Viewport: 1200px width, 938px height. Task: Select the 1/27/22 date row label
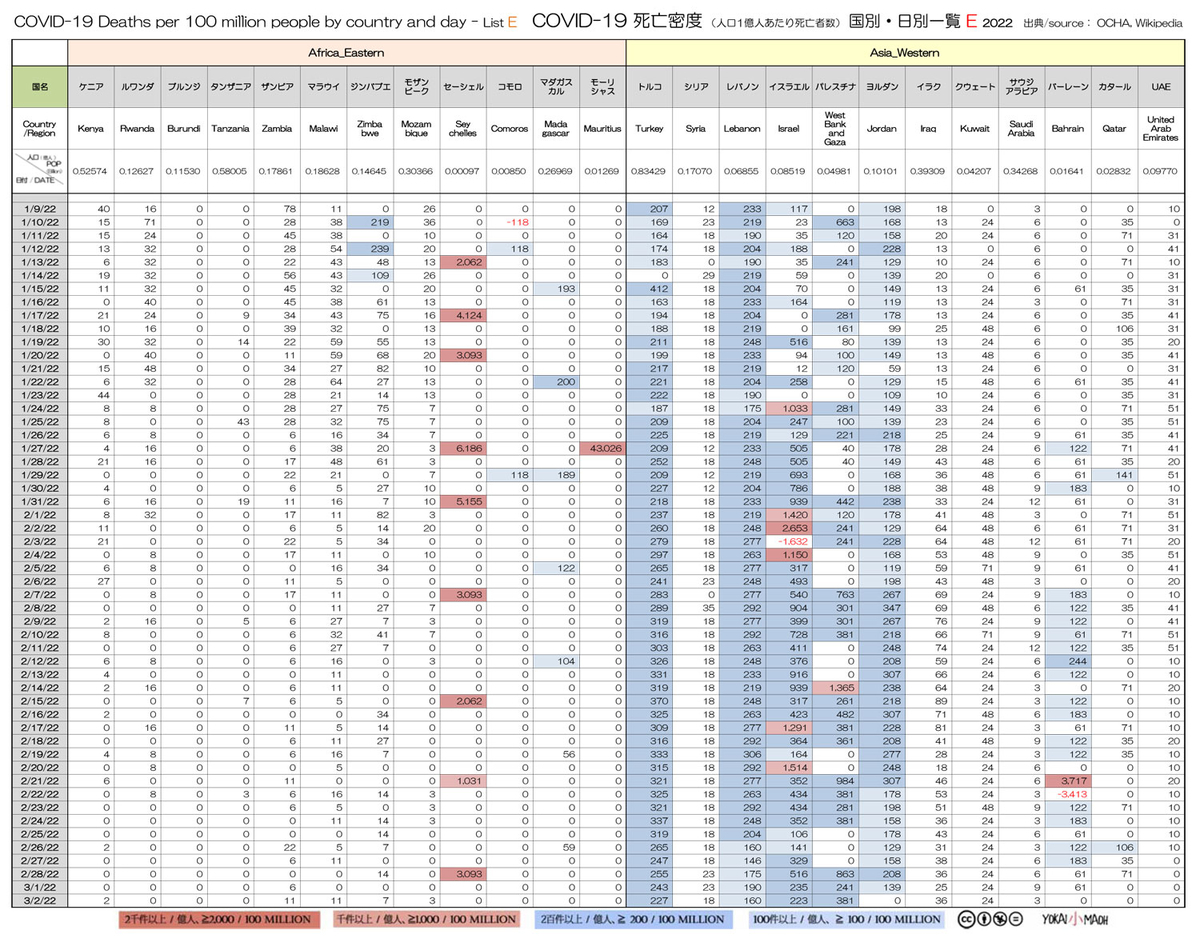(x=41, y=447)
